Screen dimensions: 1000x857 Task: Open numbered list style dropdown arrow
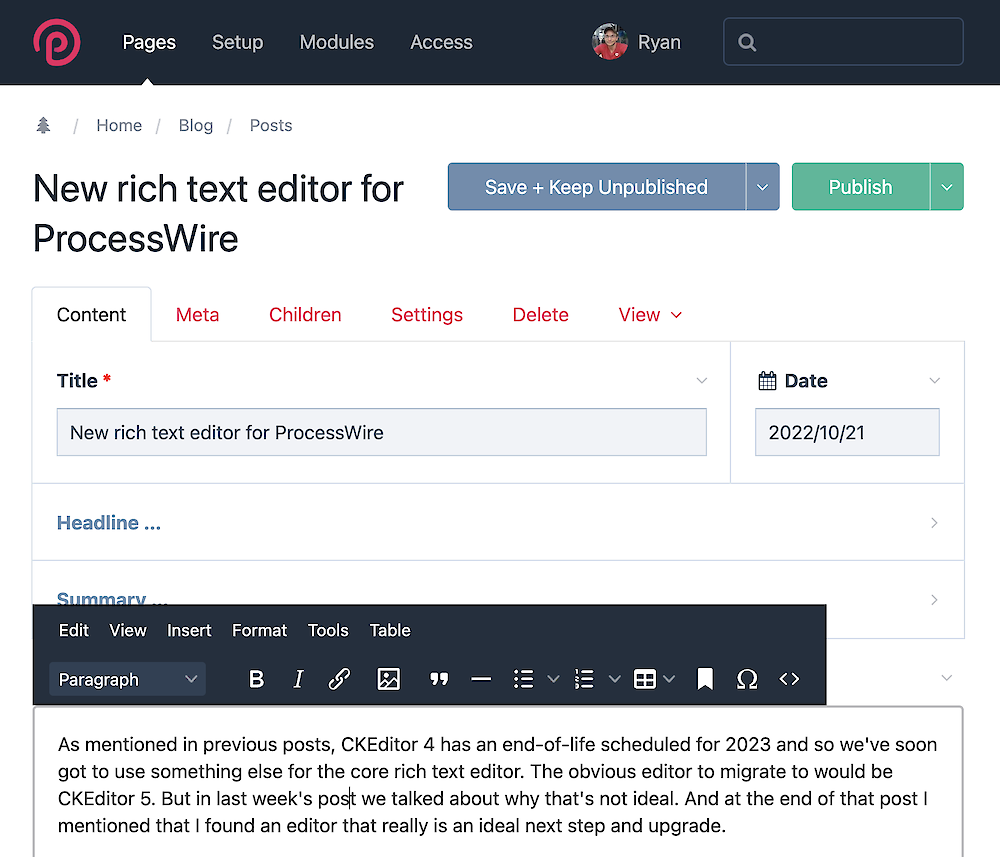point(614,679)
